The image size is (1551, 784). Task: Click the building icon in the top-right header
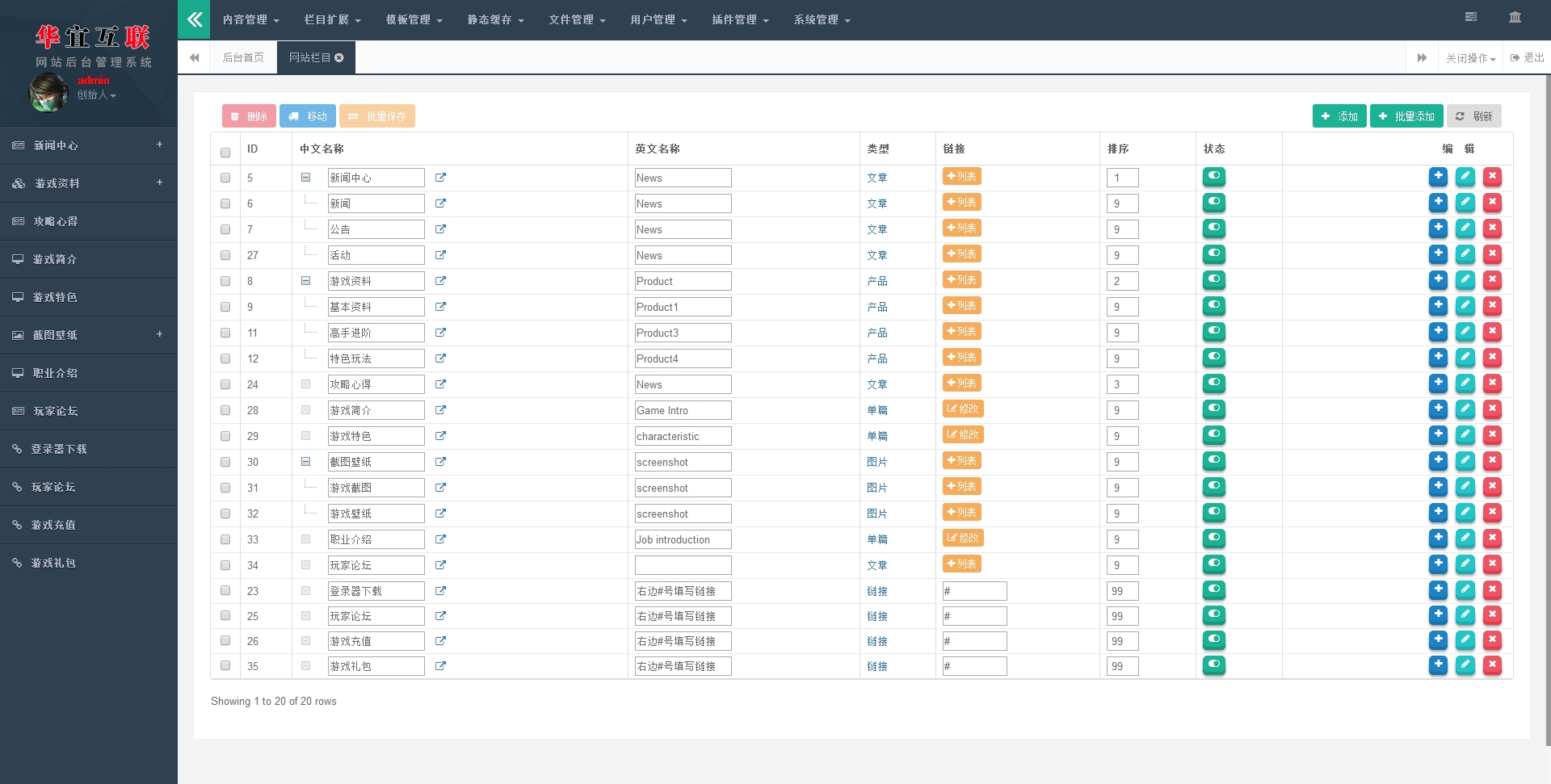tap(1515, 17)
